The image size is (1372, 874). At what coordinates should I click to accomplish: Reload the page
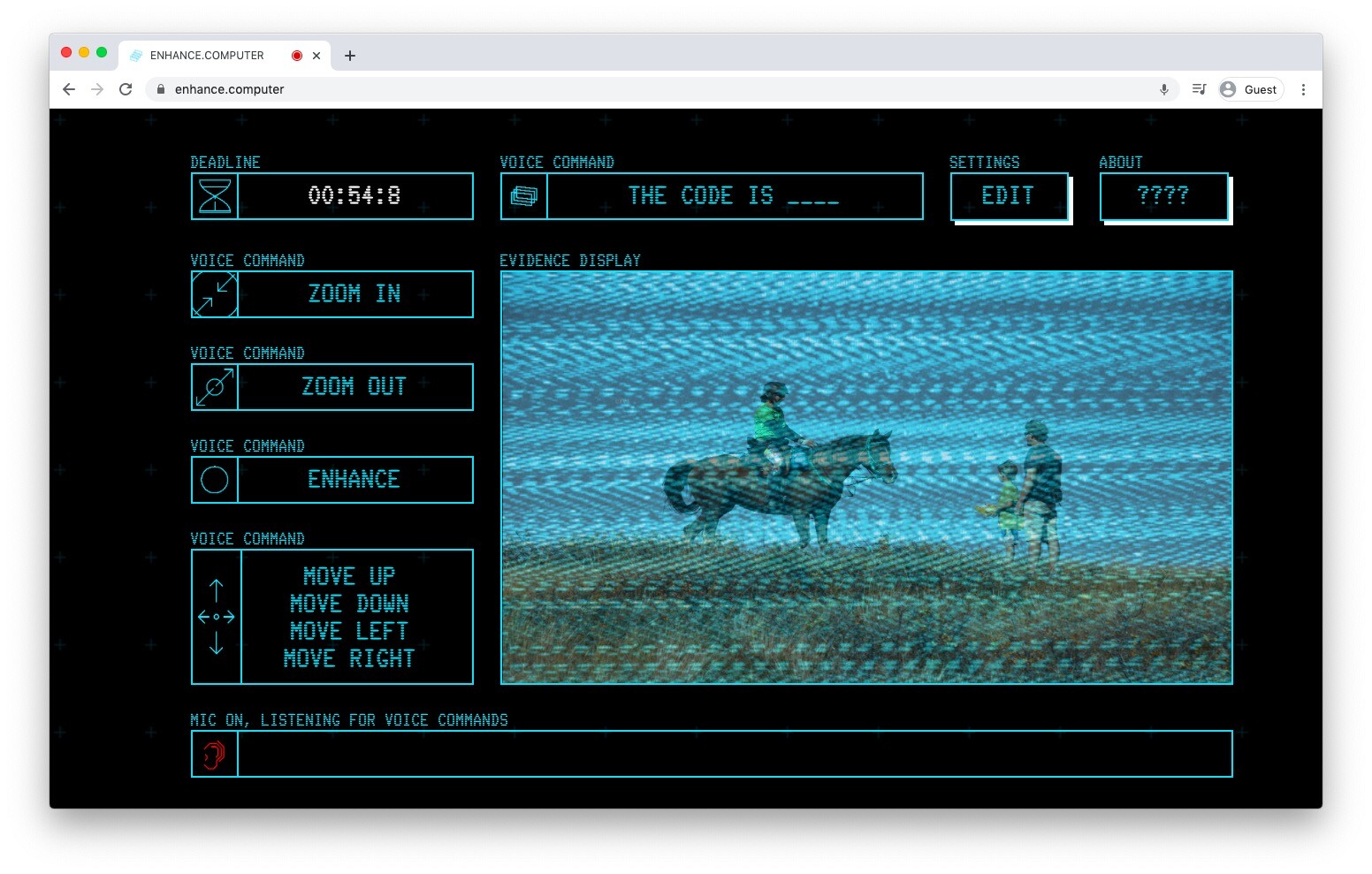click(126, 89)
